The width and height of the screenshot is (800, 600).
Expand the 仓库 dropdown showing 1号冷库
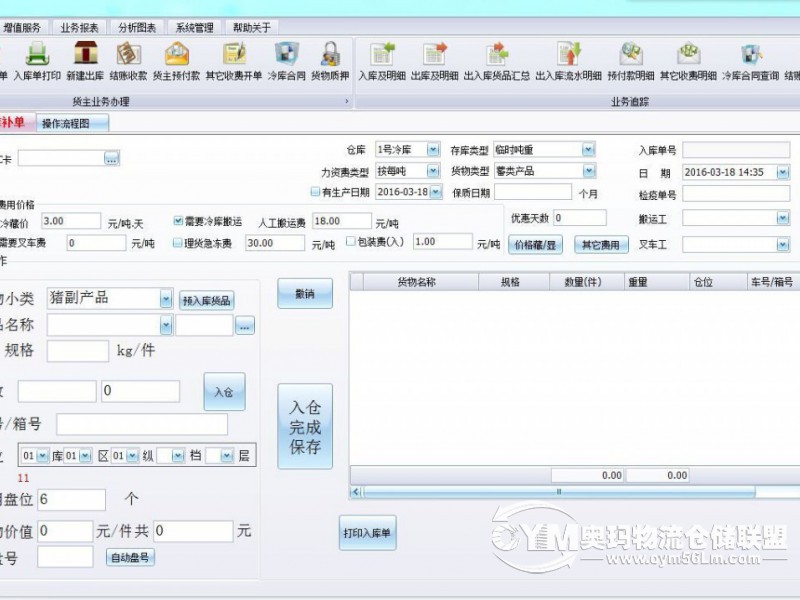click(433, 149)
